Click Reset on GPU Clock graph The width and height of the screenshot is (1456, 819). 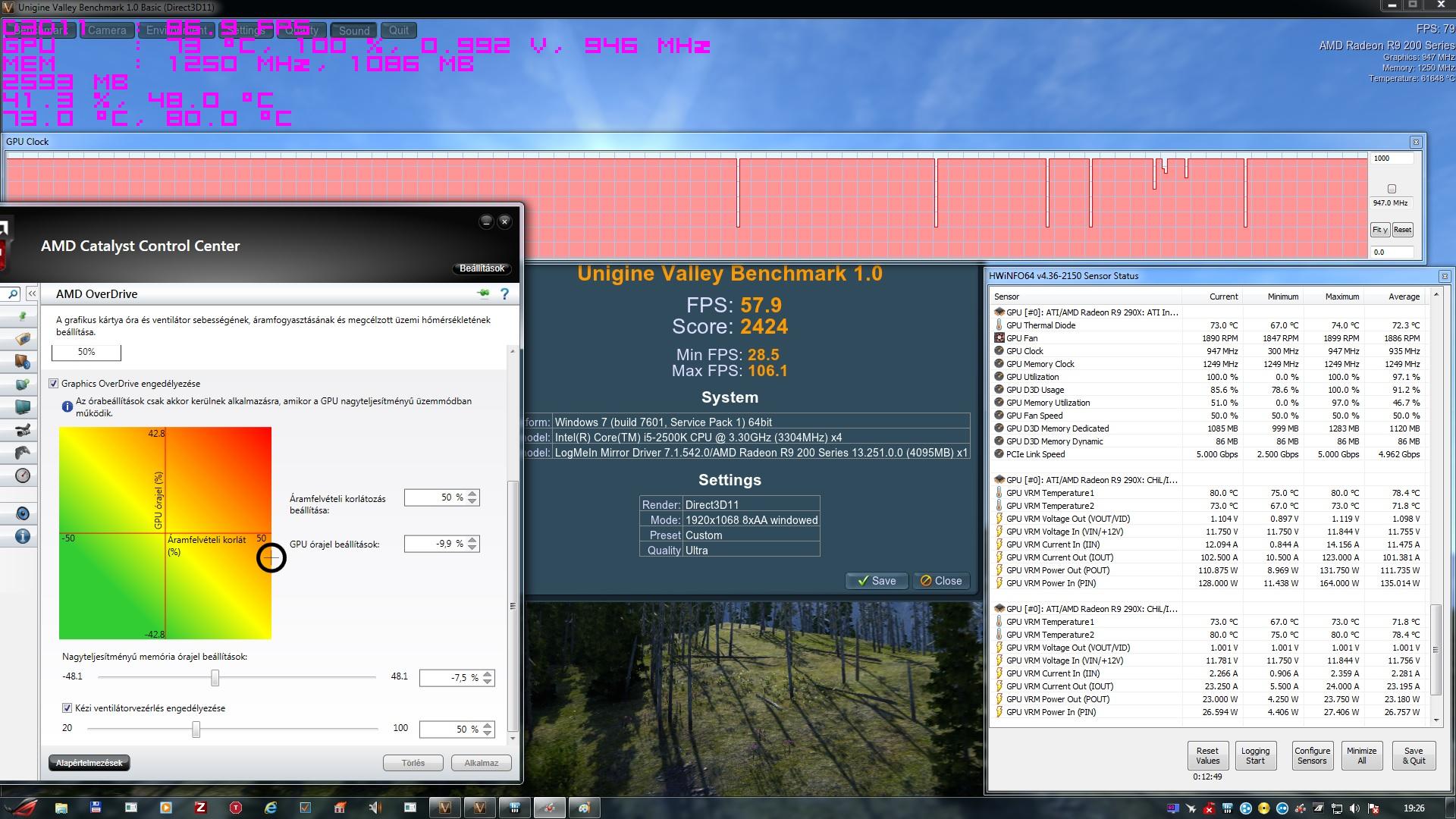(1402, 230)
